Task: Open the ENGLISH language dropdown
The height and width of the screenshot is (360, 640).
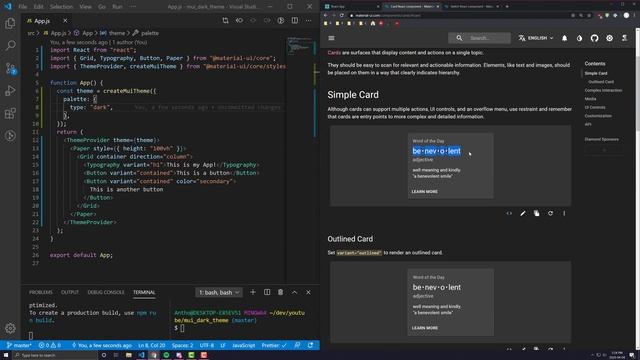Action: (536, 38)
